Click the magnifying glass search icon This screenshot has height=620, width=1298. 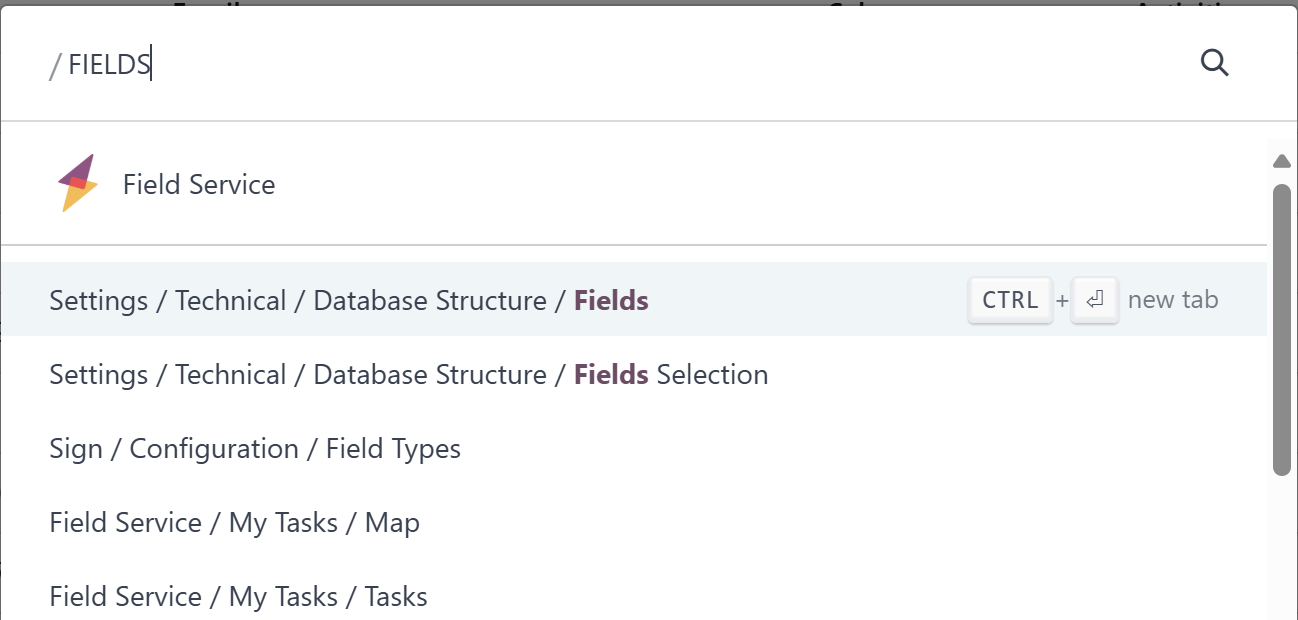tap(1214, 63)
